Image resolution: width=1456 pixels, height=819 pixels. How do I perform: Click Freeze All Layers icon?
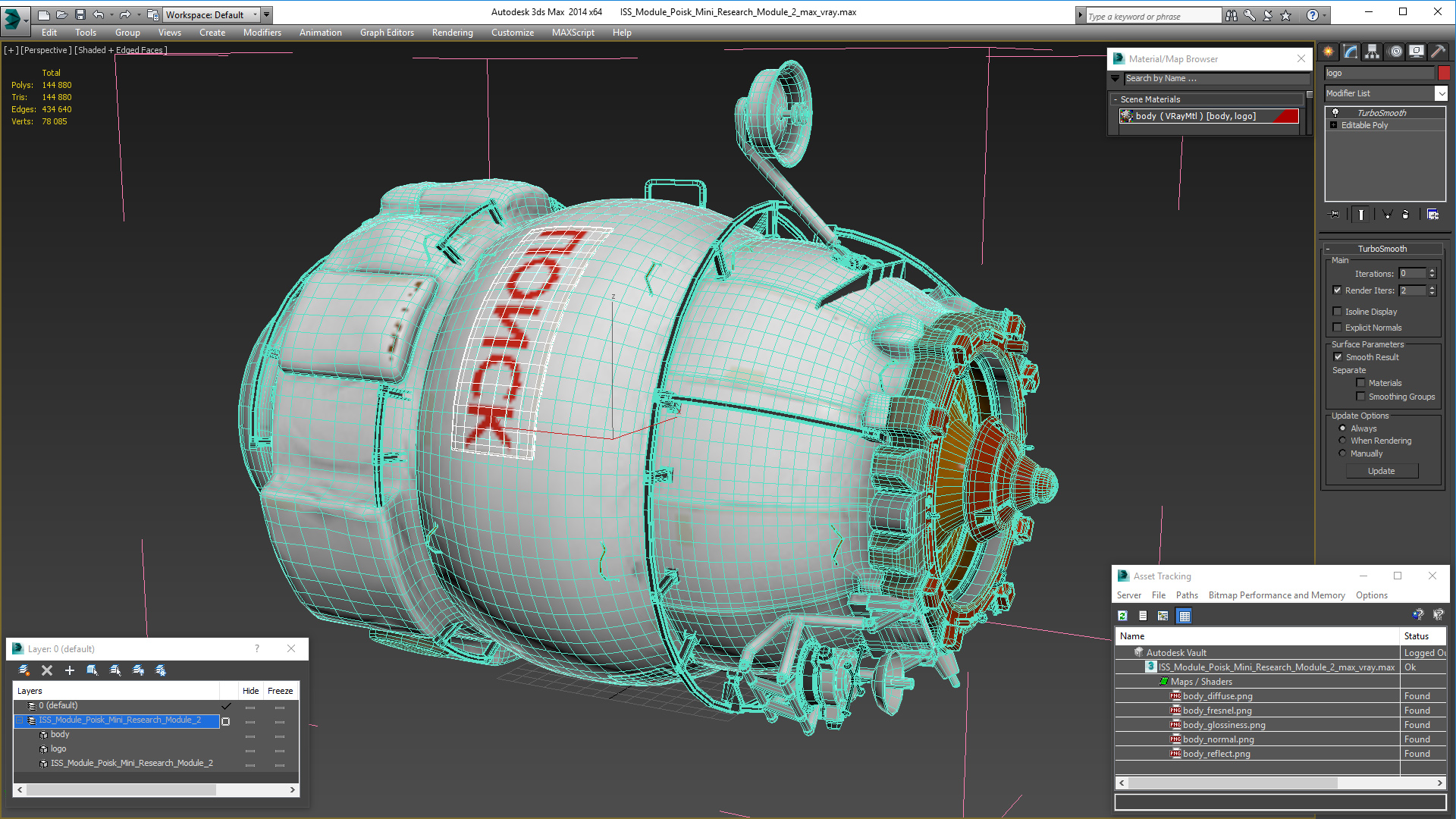click(x=161, y=670)
